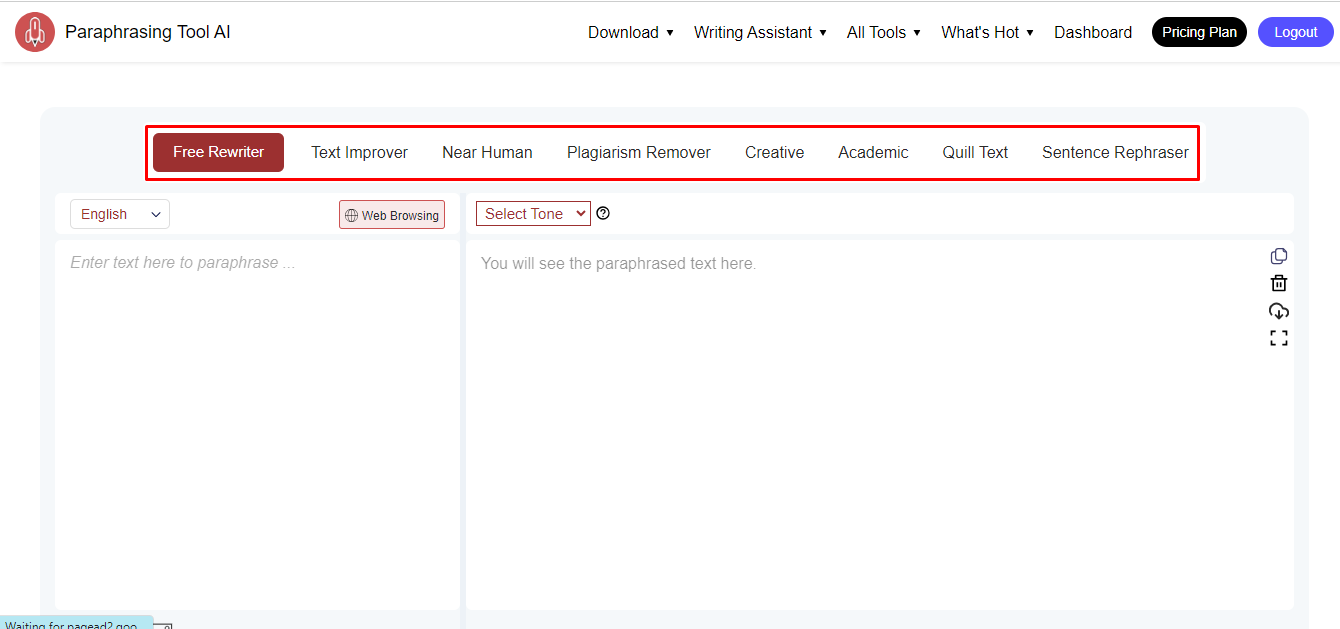Toggle the Web Browsing option
This screenshot has width=1340, height=629.
pyautogui.click(x=392, y=215)
